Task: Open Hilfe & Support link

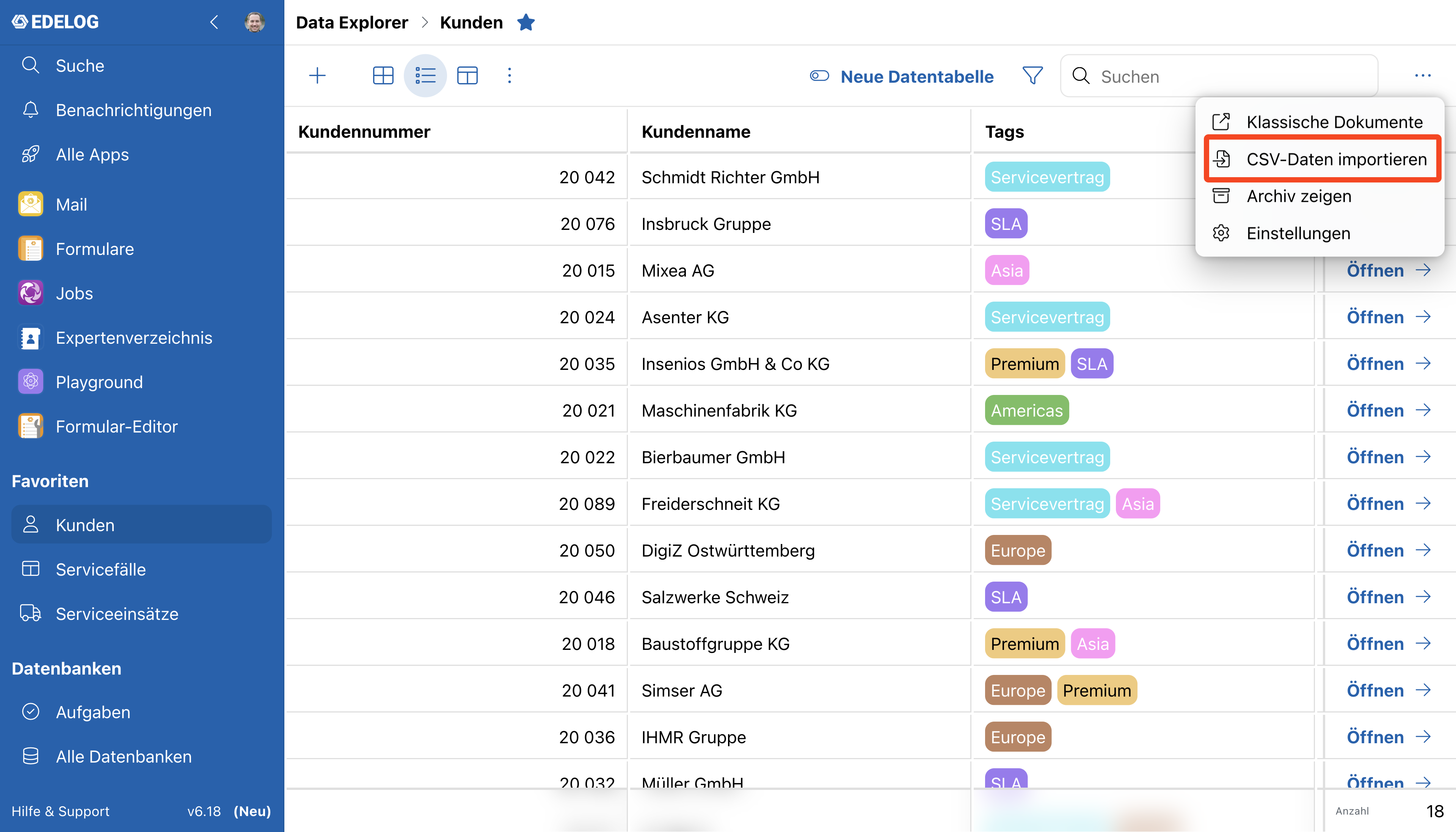Action: pos(61,811)
